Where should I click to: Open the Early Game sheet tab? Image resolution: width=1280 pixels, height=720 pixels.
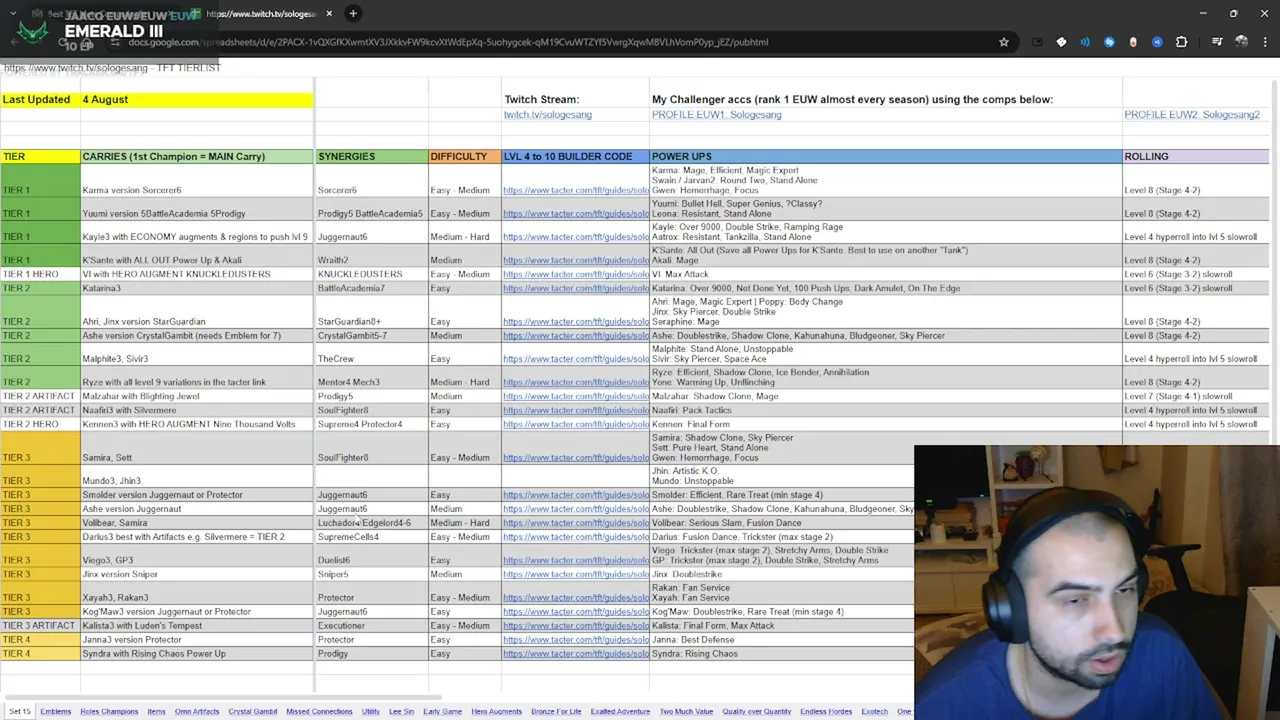click(442, 711)
